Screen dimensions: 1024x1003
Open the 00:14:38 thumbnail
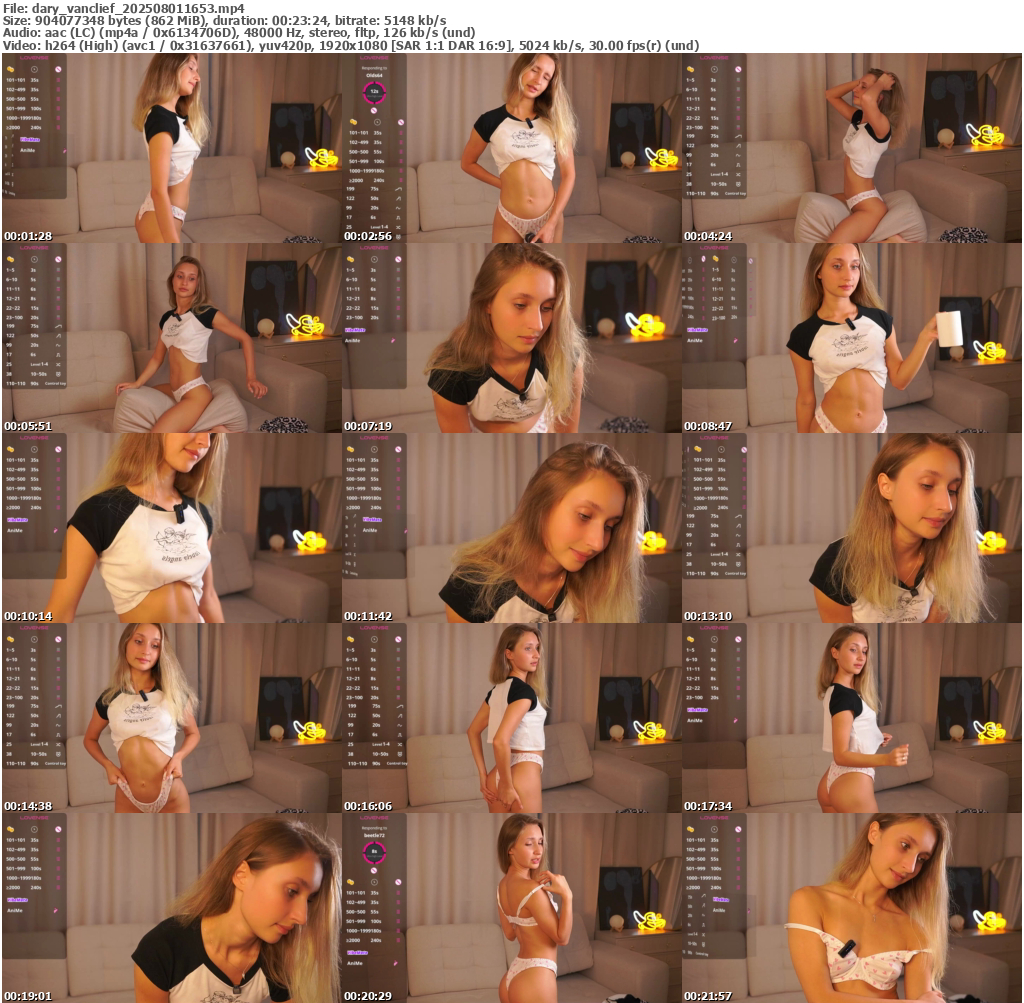pos(171,718)
